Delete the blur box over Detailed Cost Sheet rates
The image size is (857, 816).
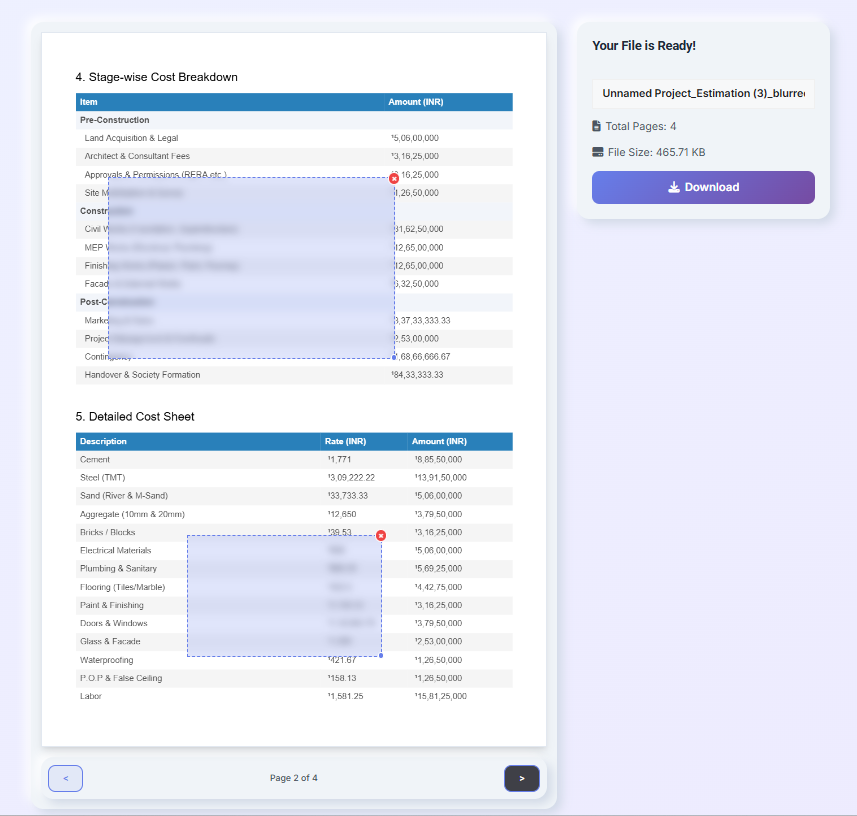381,536
